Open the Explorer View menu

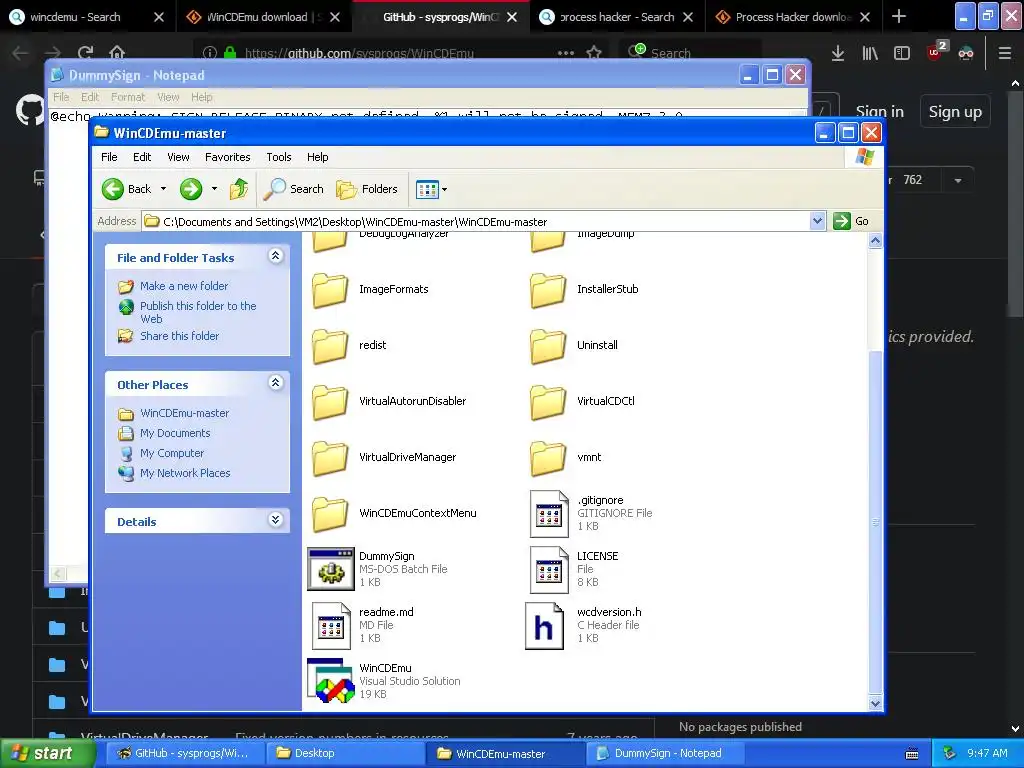(178, 157)
